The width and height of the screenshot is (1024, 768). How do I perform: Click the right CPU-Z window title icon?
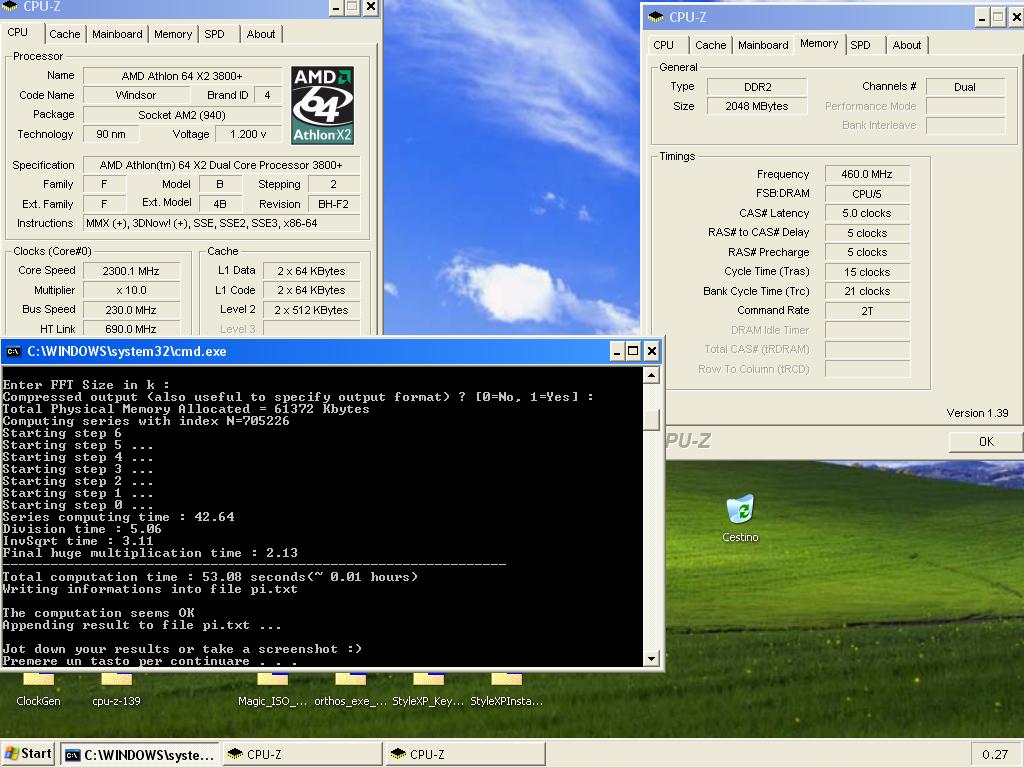pos(655,18)
